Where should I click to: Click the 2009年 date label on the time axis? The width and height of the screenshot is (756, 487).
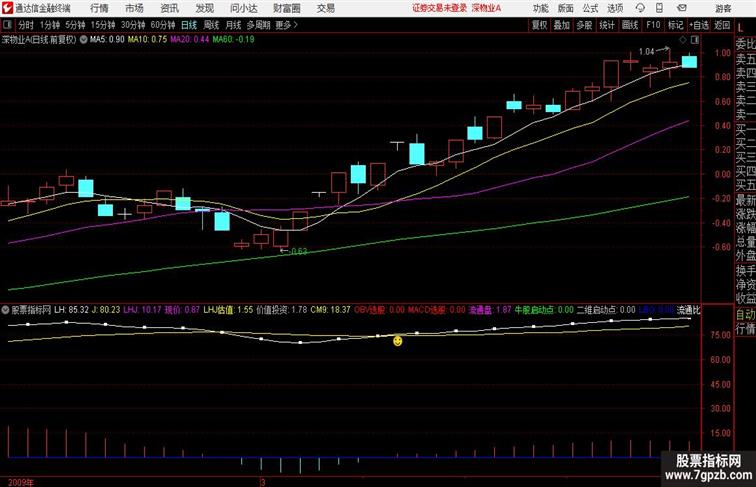pos(21,482)
